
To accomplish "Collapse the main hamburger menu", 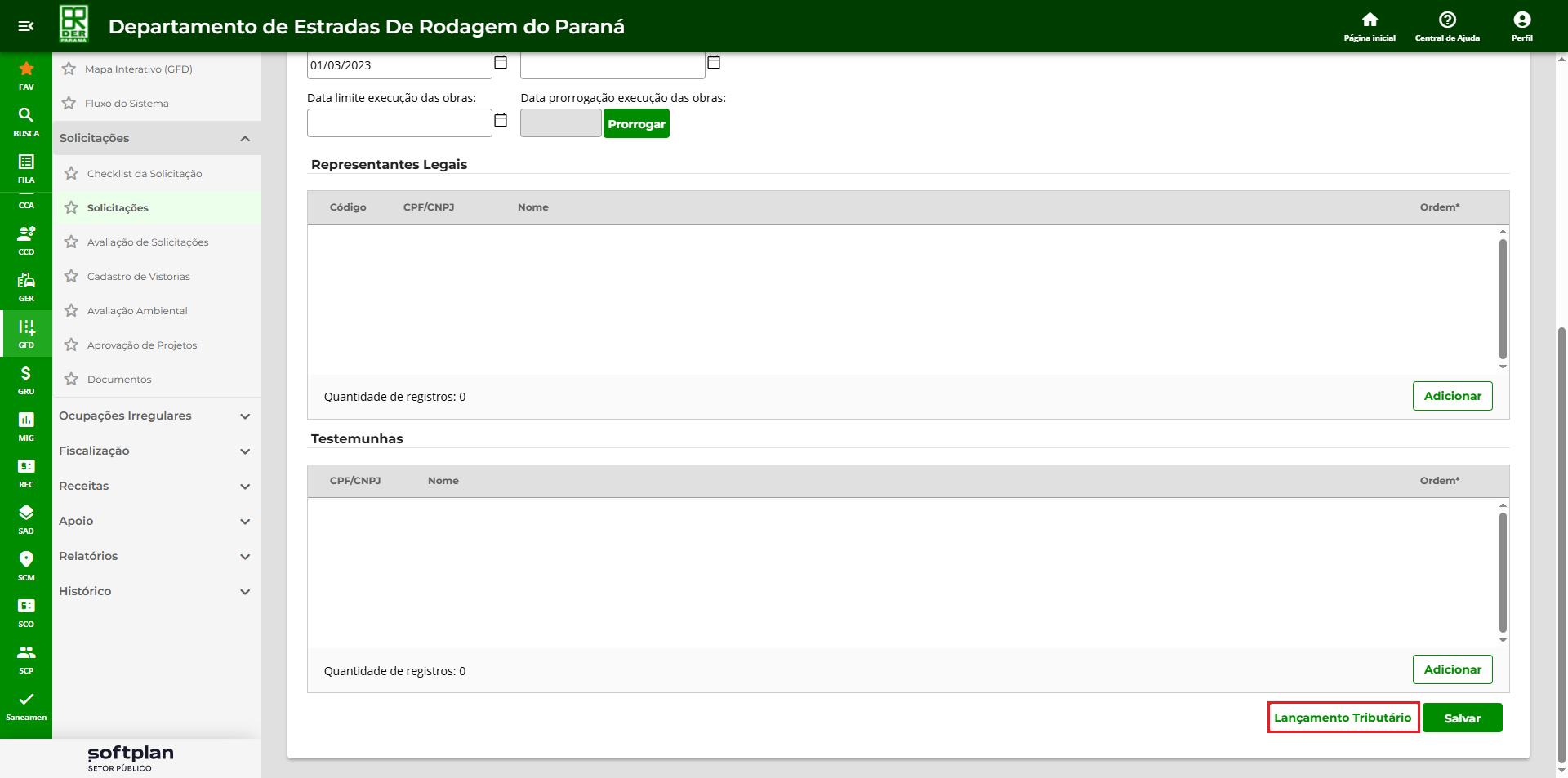I will 26,26.
